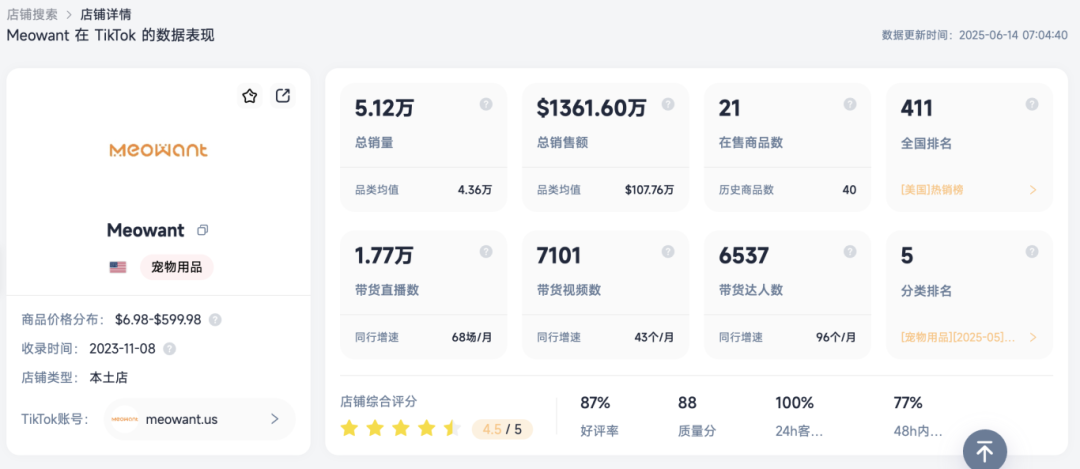Click the 411 national rank value

(x=917, y=108)
